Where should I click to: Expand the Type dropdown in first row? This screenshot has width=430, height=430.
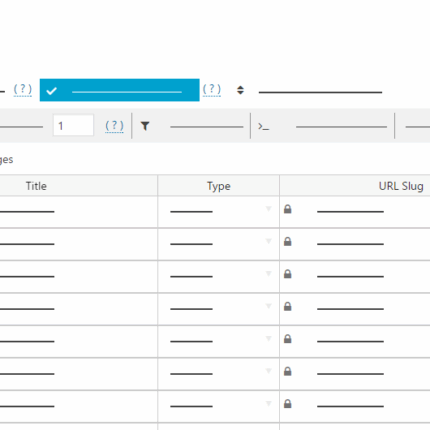(x=268, y=209)
